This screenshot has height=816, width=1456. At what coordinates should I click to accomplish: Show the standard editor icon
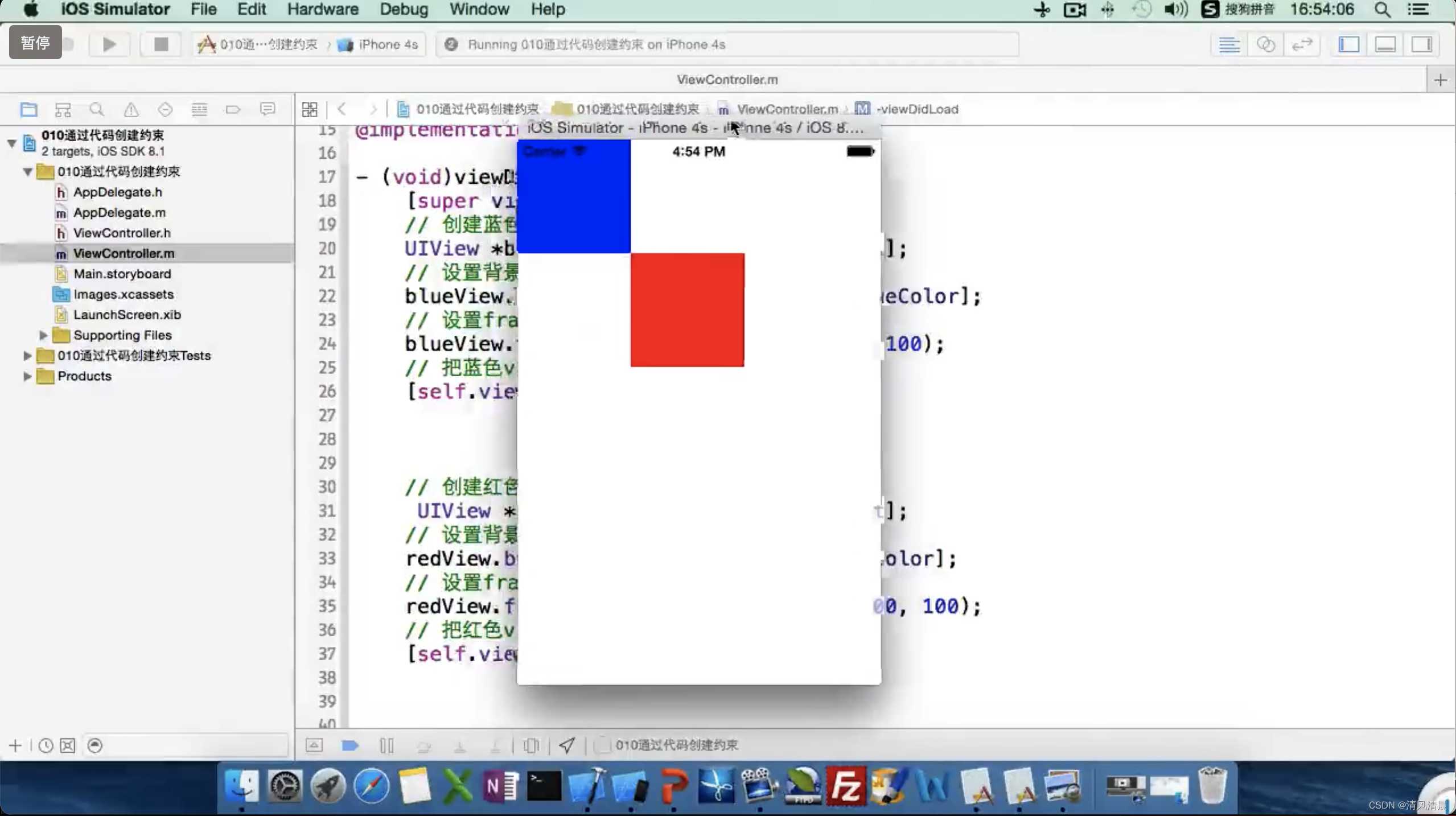coord(1229,44)
